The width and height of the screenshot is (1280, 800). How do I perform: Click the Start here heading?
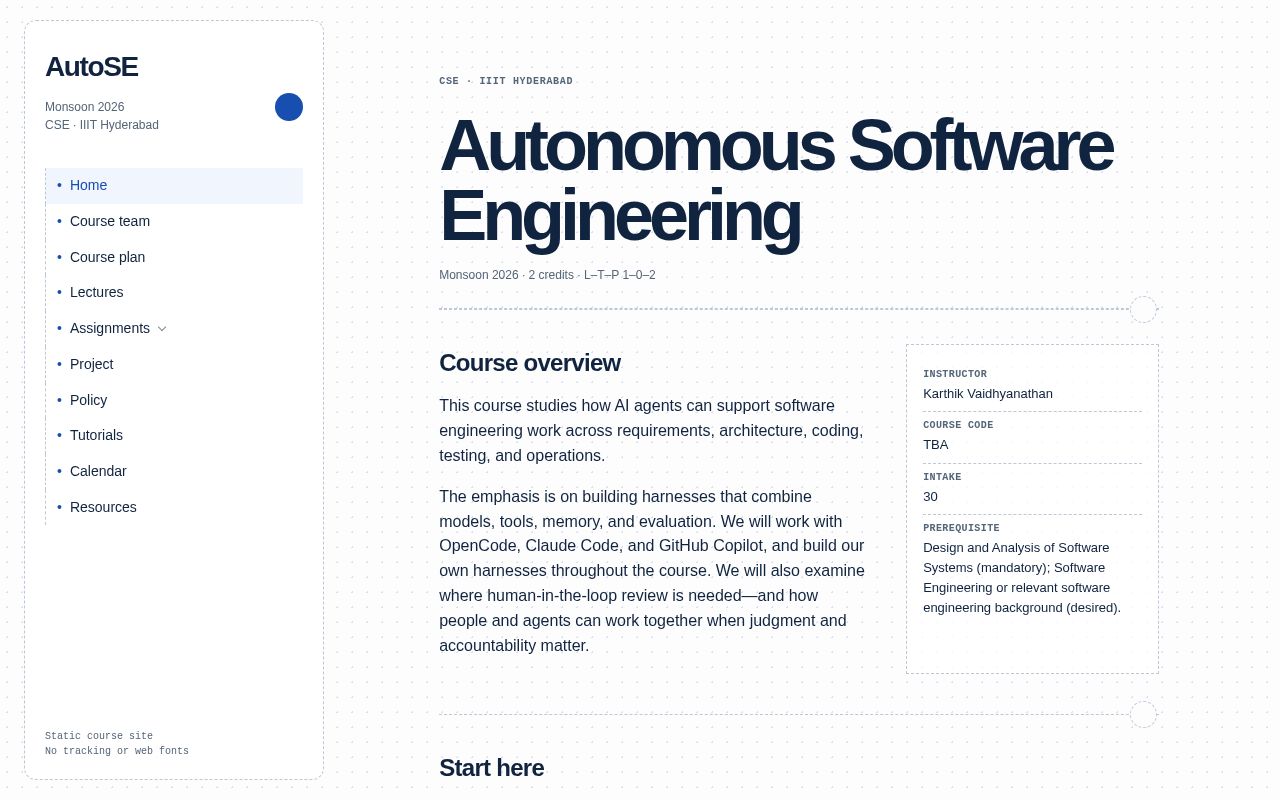[x=491, y=768]
